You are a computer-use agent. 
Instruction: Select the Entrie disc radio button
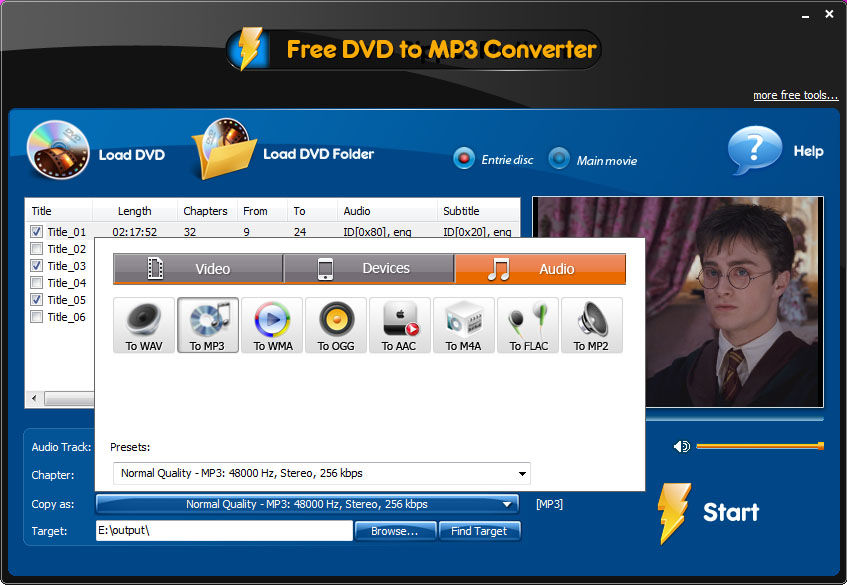point(464,158)
